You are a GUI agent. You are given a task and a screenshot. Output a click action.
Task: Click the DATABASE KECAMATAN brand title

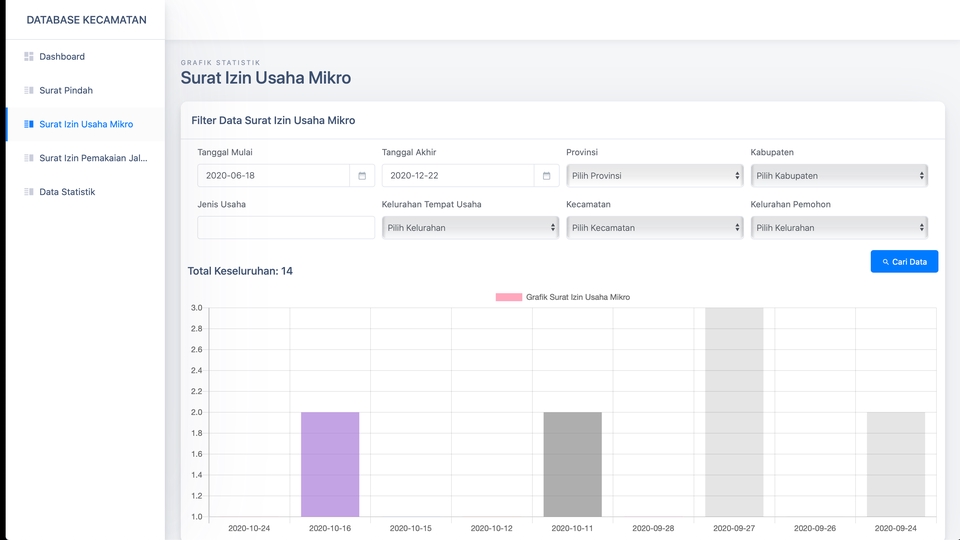(x=86, y=20)
